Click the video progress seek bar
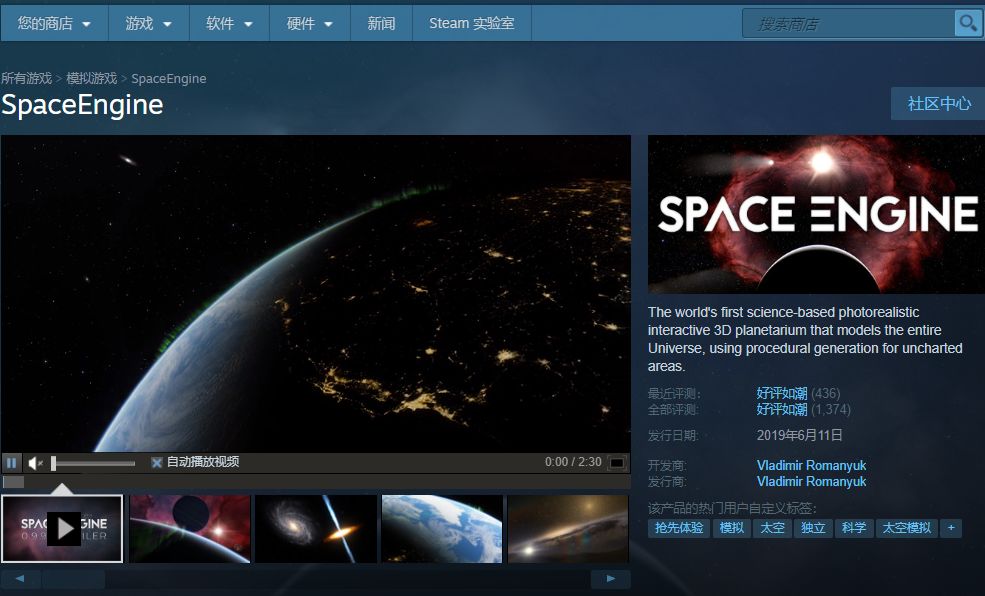Screen dimensions: 985x596 (316, 482)
